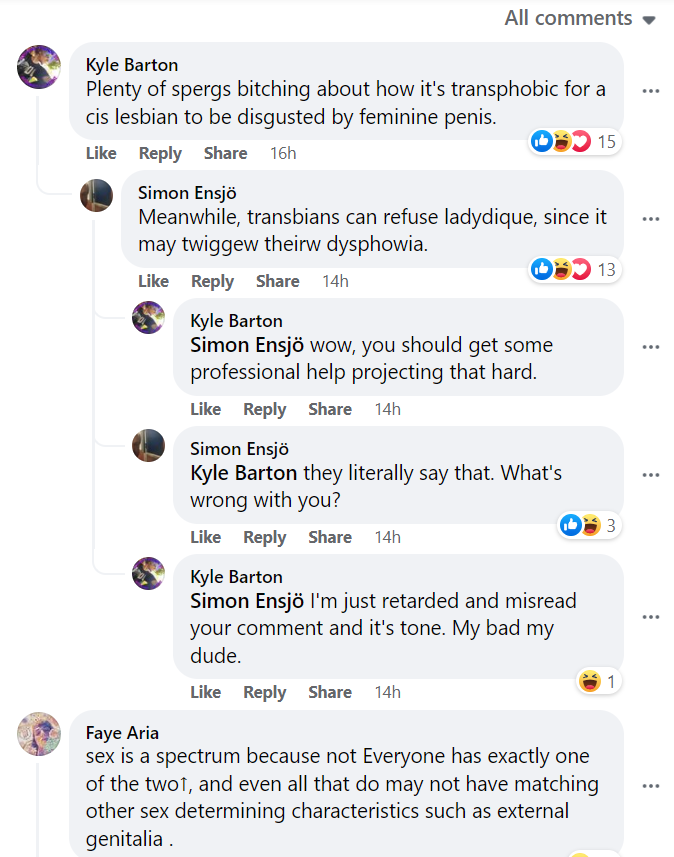This screenshot has height=857, width=674.
Task: View the 15 reactions on Kyle Barton's comment
Action: click(575, 142)
